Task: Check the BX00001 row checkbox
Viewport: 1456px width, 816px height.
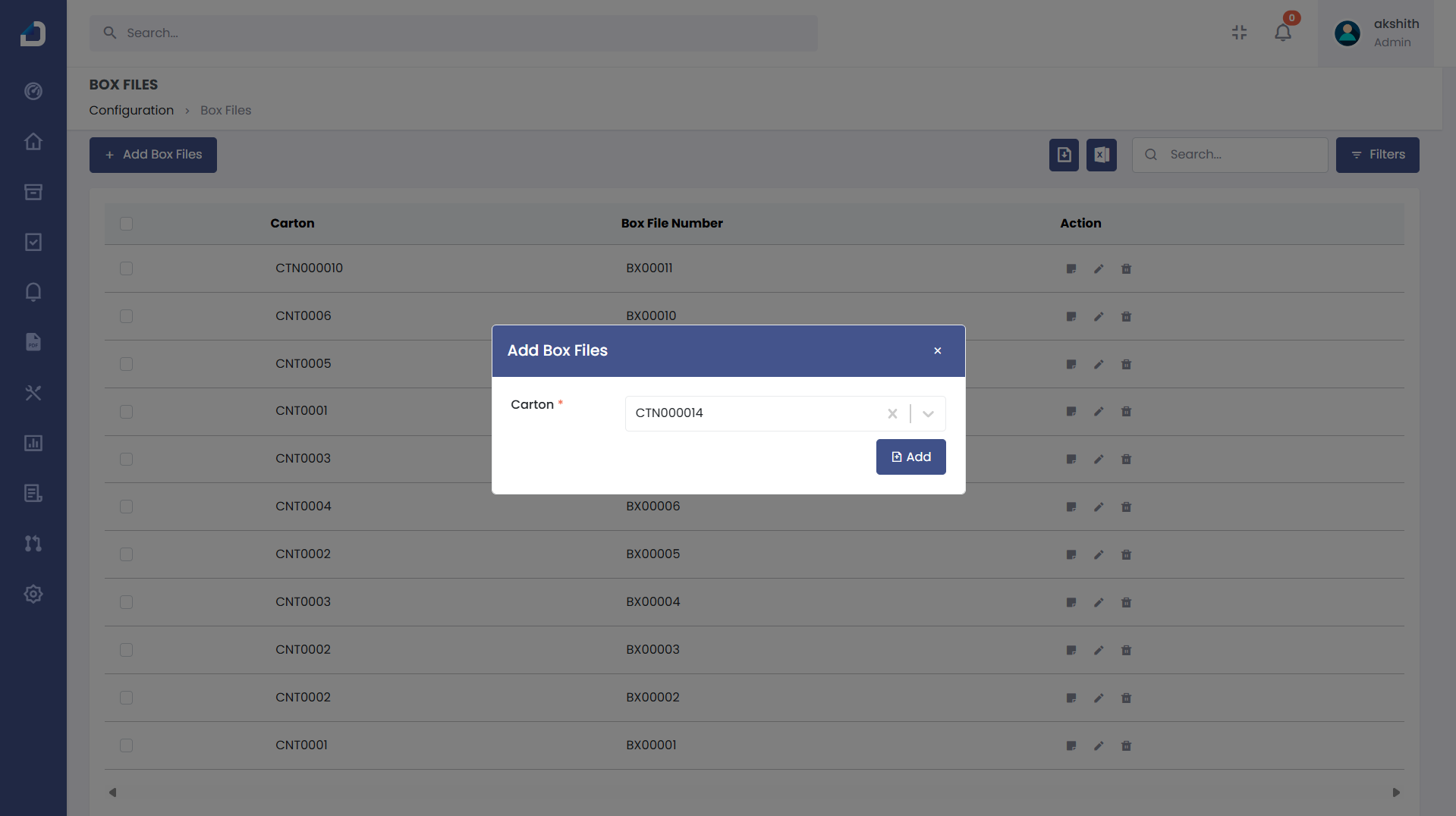Action: tap(126, 745)
